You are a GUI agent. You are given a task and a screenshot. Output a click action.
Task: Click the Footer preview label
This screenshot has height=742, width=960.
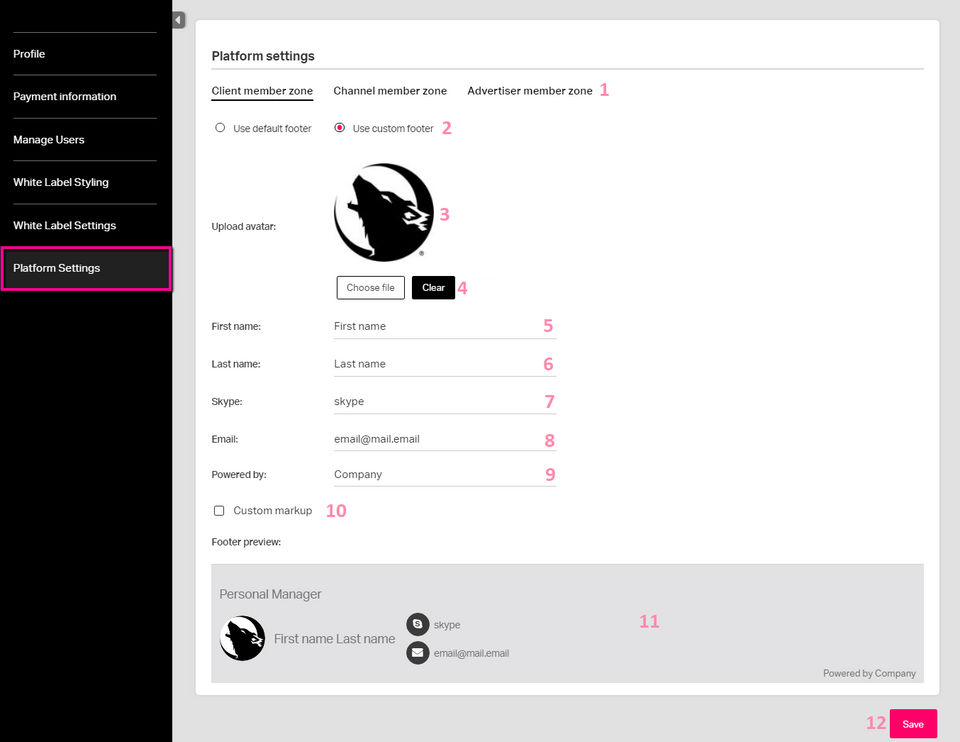pyautogui.click(x=246, y=542)
